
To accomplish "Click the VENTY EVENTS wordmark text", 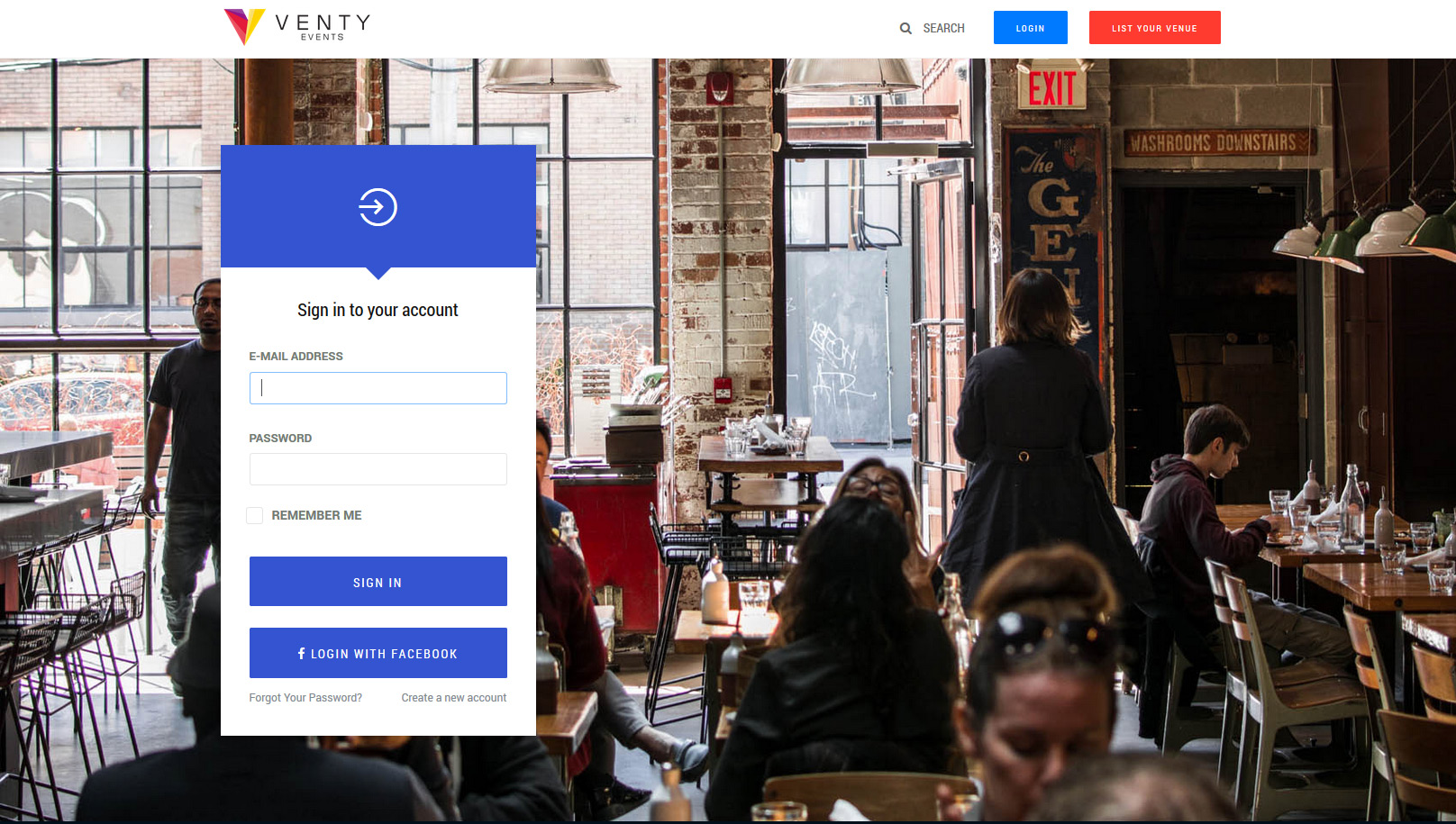I will coord(323,26).
